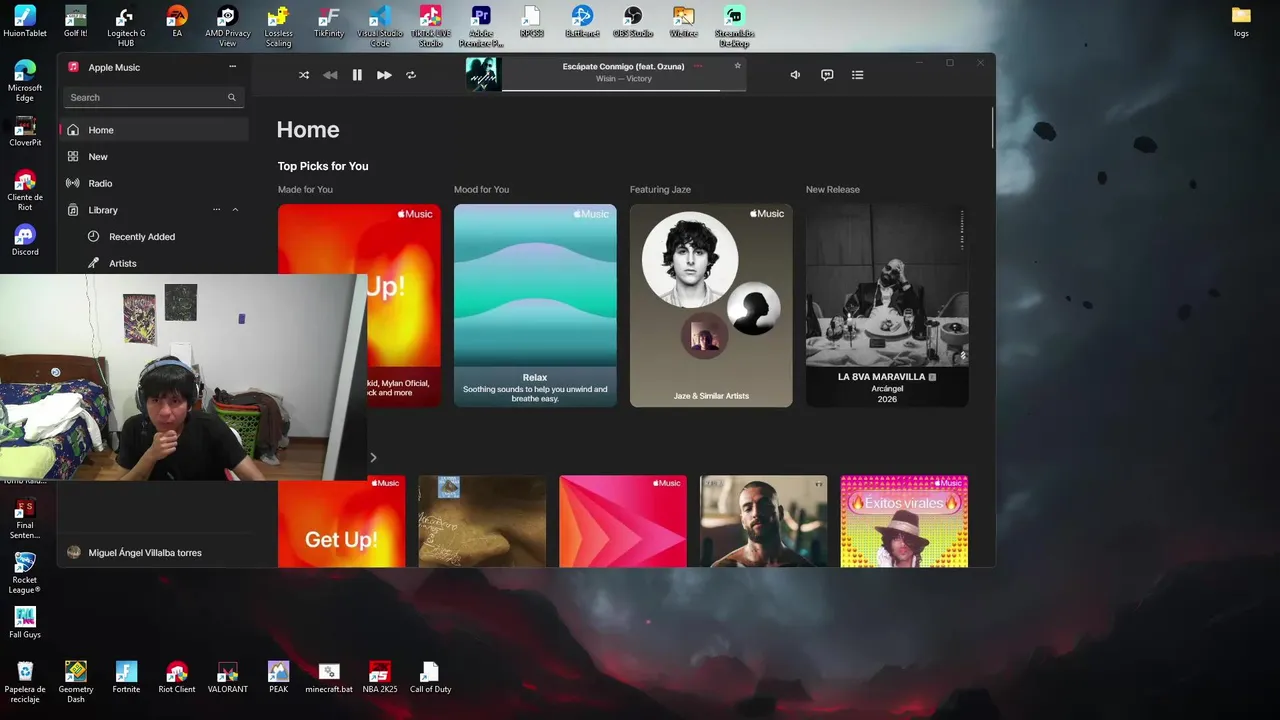Show the lyrics panel
1280x720 pixels.
[827, 75]
